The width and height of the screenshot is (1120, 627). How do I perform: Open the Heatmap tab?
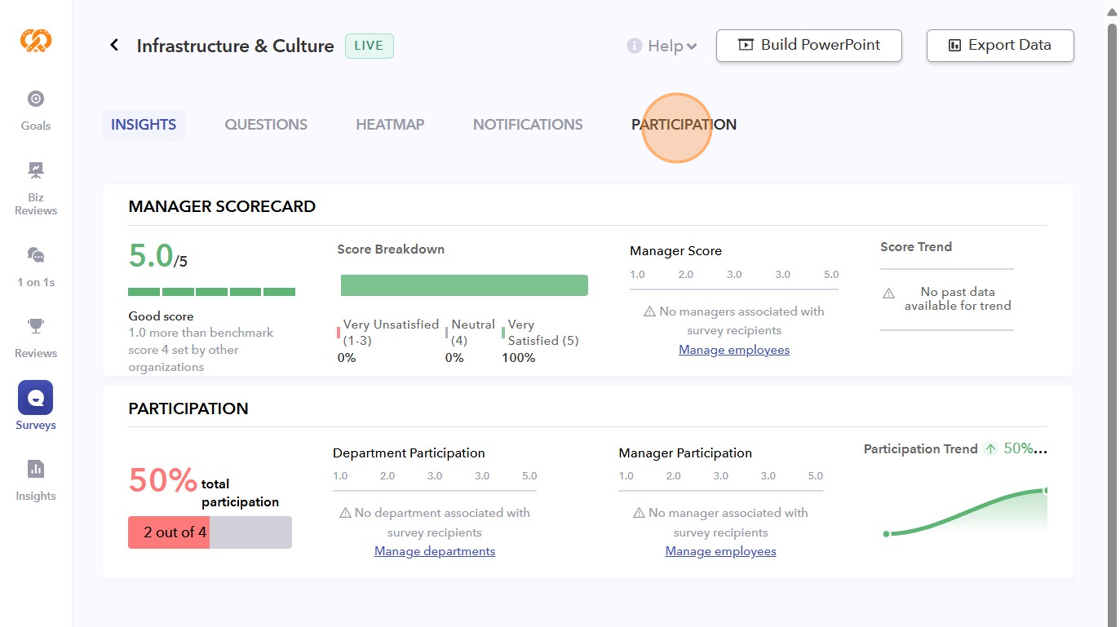coord(390,125)
